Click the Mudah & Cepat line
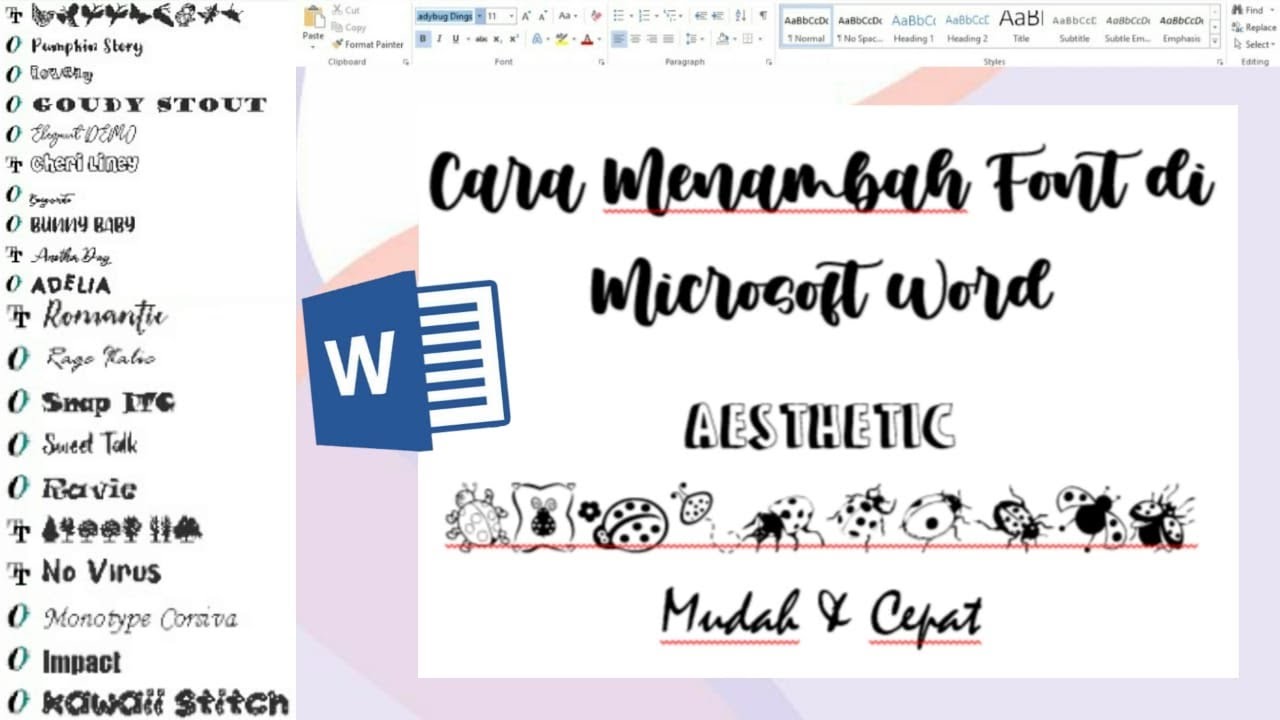1280x720 pixels. (x=822, y=615)
